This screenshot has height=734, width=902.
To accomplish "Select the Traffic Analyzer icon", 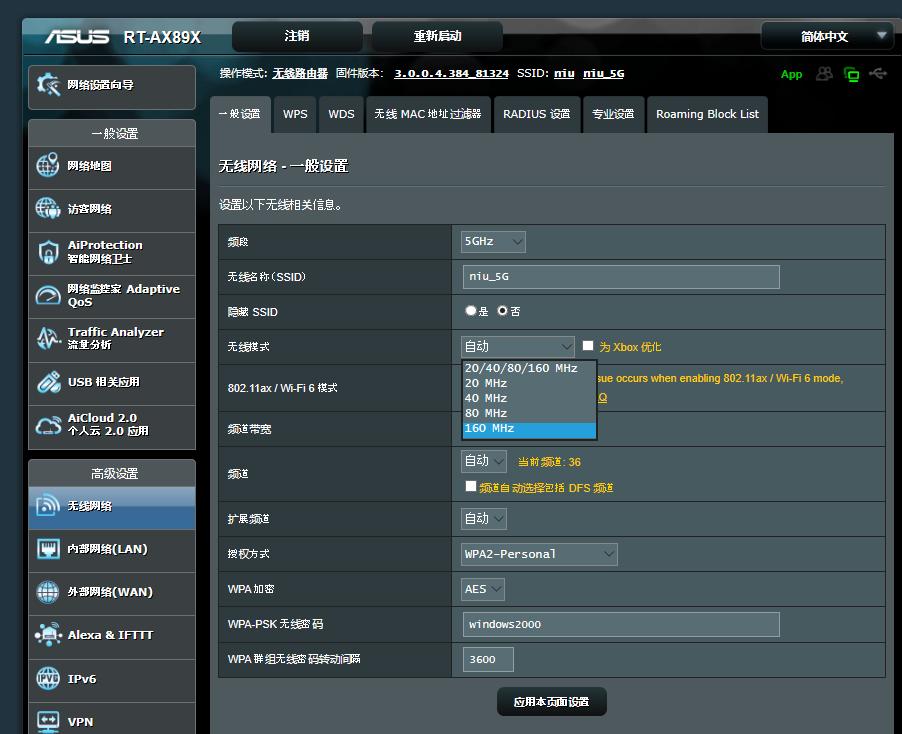I will click(48, 338).
